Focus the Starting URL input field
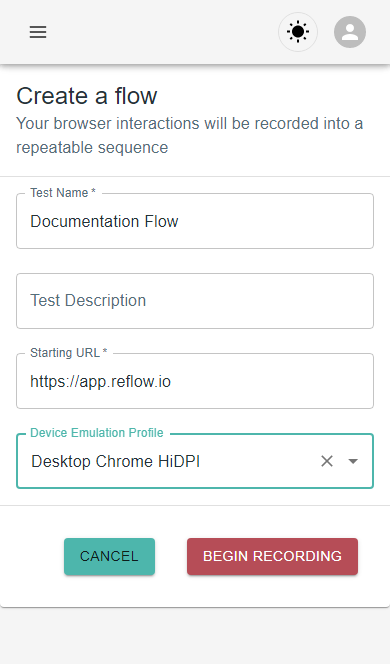The height and width of the screenshot is (664, 390). (x=195, y=381)
